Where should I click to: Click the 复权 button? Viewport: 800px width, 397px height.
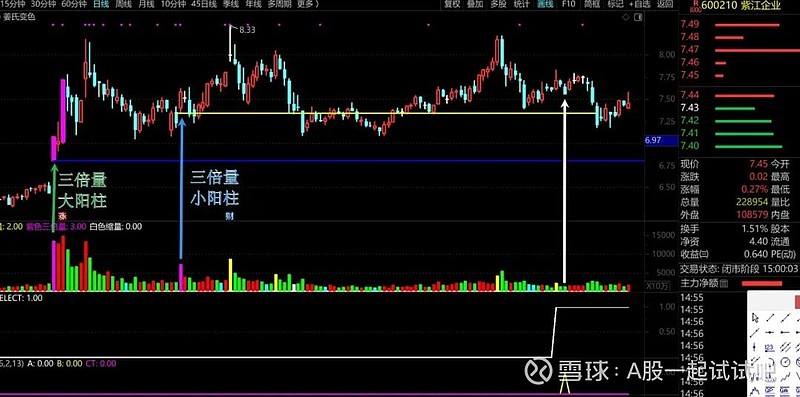point(452,4)
